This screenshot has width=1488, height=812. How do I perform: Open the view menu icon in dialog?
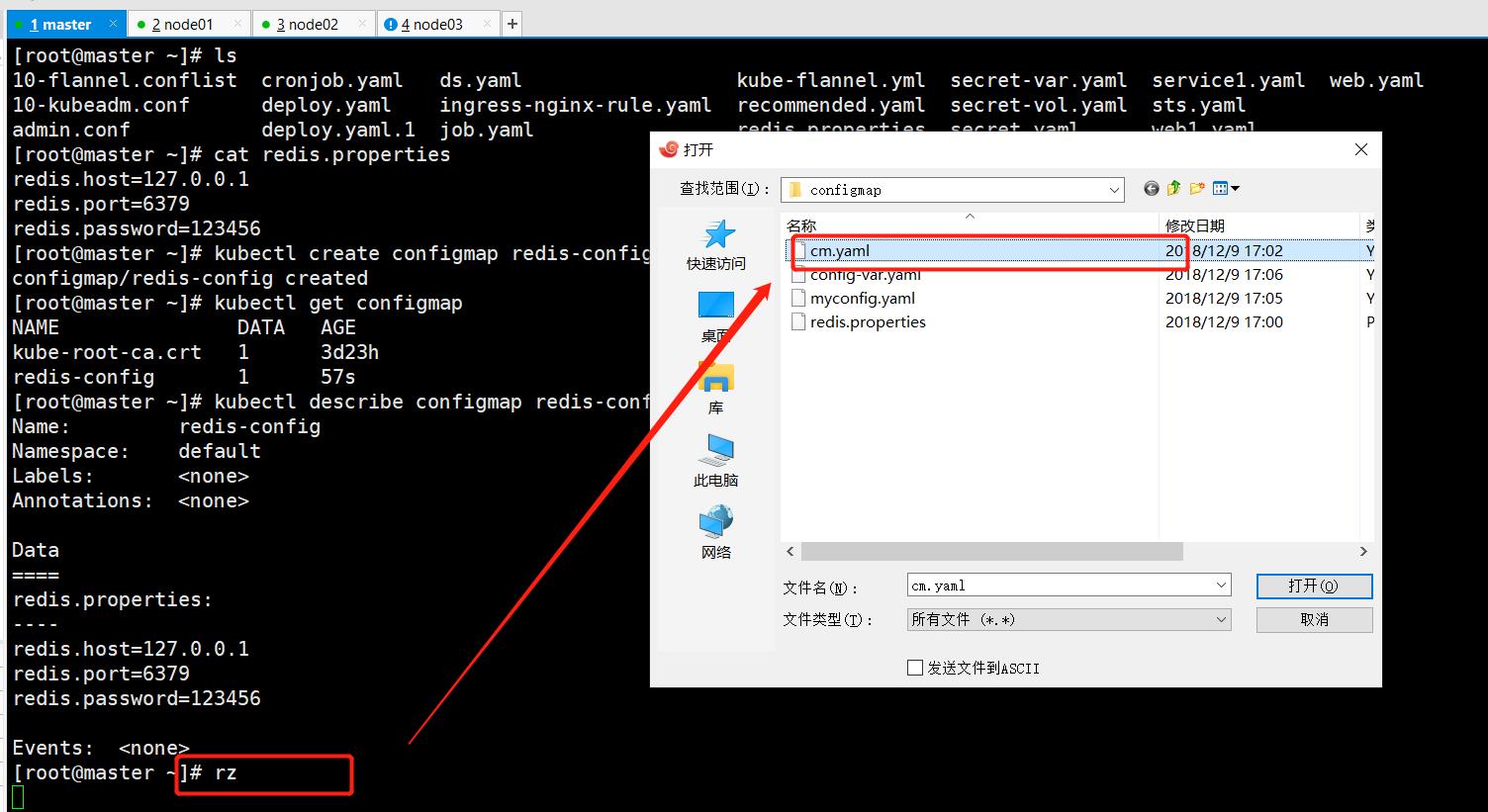click(1226, 189)
